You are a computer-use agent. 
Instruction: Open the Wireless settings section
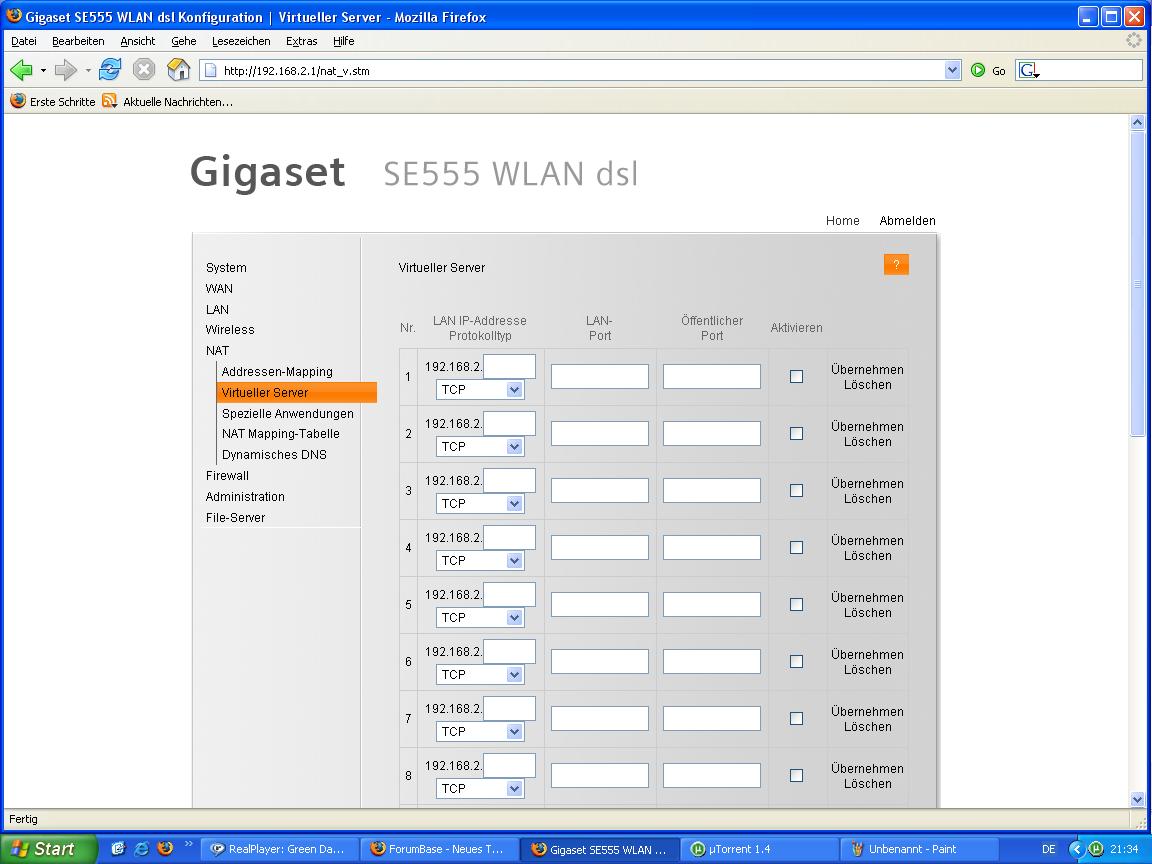tap(230, 329)
